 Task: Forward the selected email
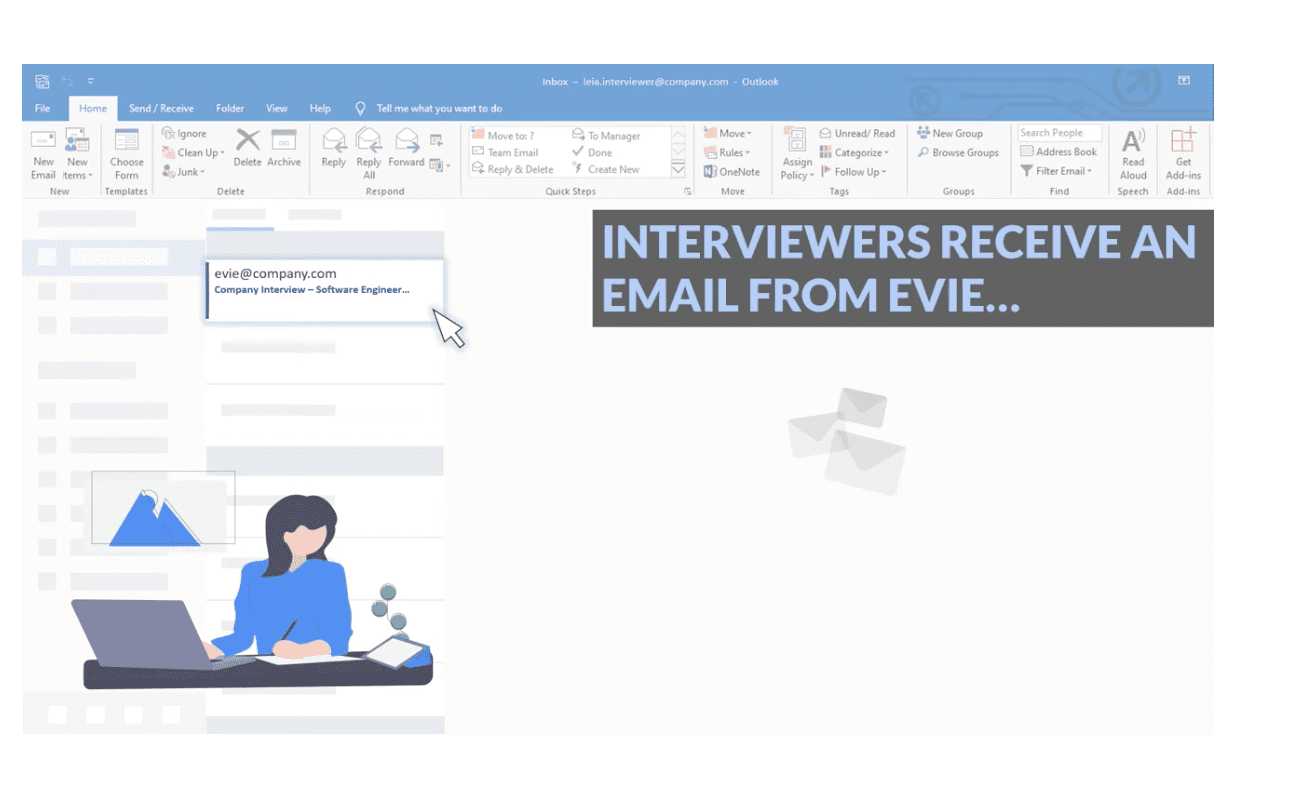tap(406, 148)
